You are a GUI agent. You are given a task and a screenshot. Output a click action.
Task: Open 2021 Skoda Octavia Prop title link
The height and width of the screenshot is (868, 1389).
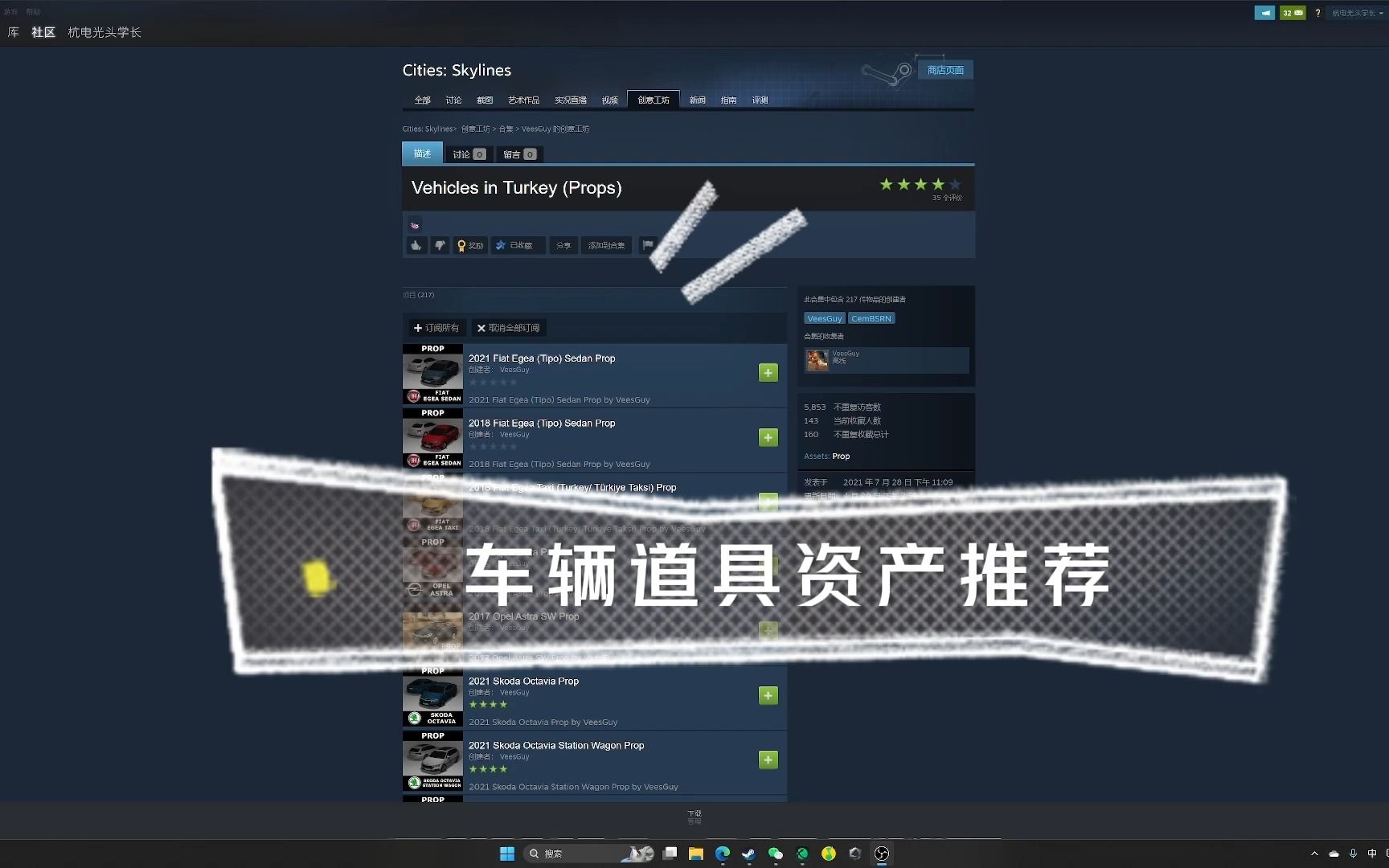tap(523, 681)
